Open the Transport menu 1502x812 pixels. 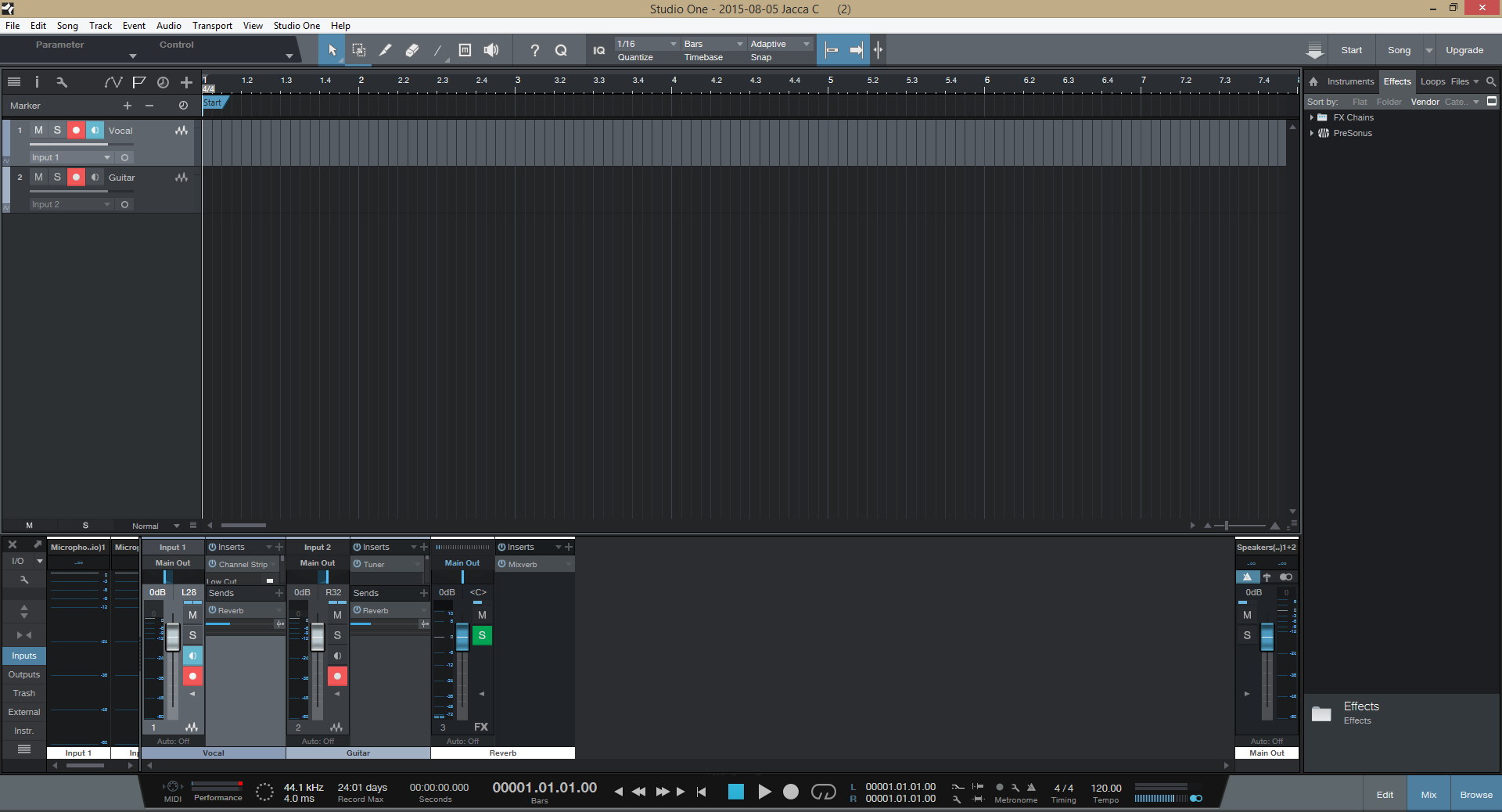212,26
